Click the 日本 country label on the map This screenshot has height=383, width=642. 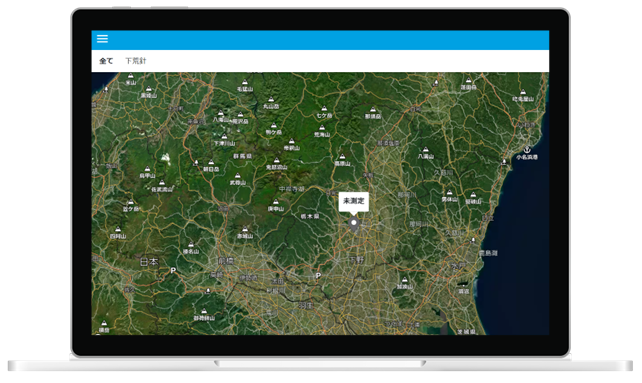coord(149,261)
